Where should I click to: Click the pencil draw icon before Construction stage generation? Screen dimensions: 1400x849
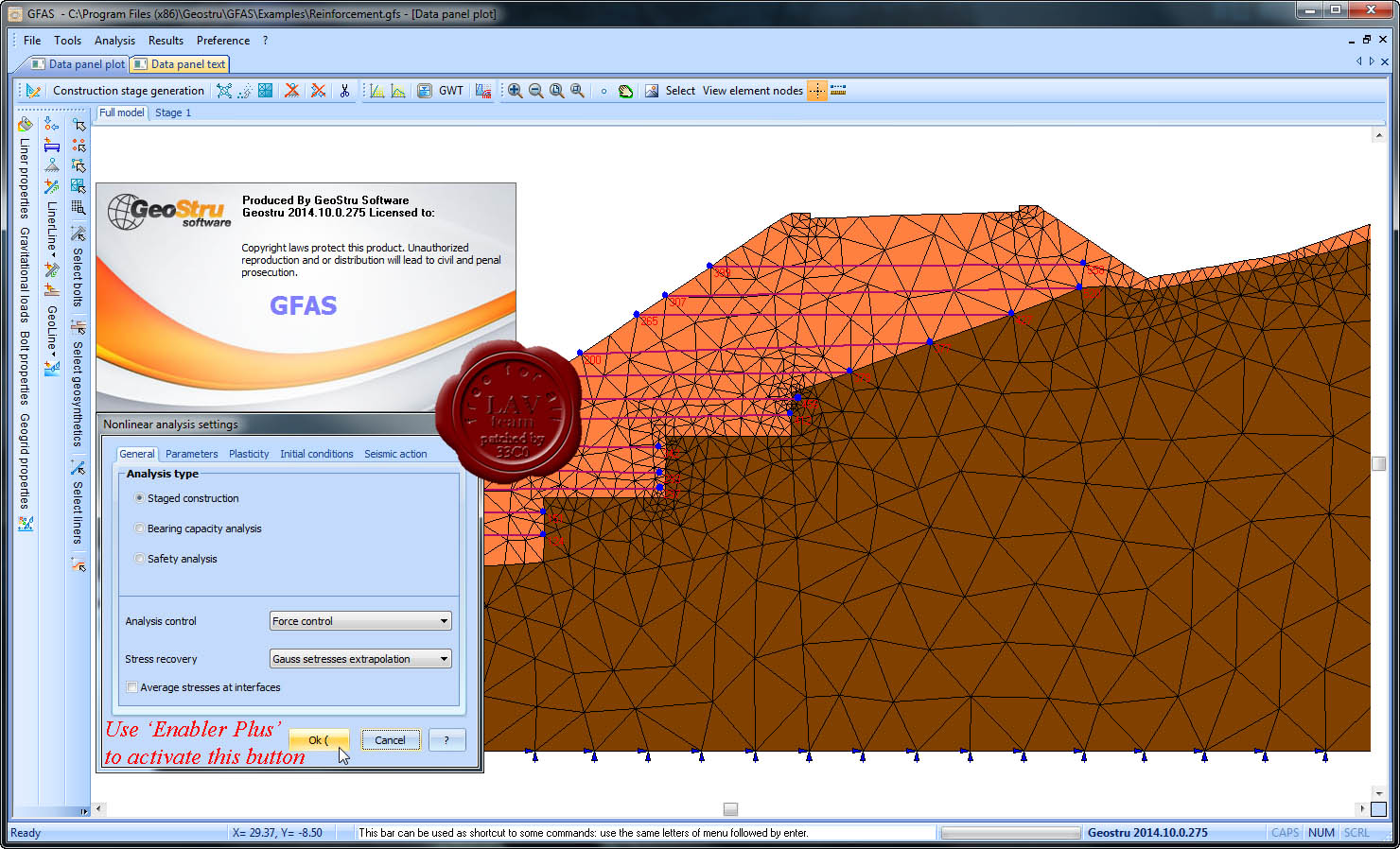coord(33,91)
